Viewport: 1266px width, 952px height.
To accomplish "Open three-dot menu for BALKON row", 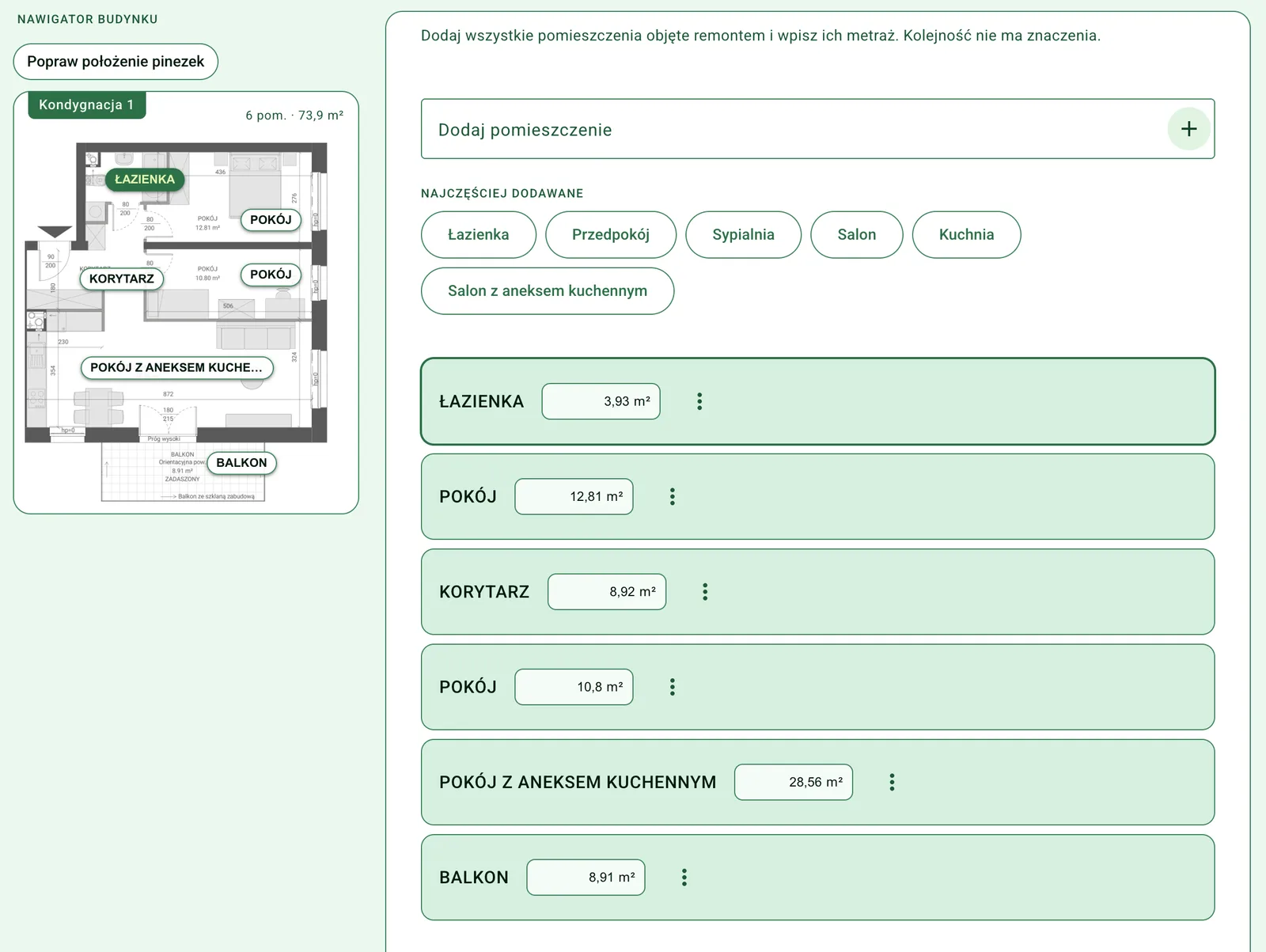I will [x=684, y=878].
